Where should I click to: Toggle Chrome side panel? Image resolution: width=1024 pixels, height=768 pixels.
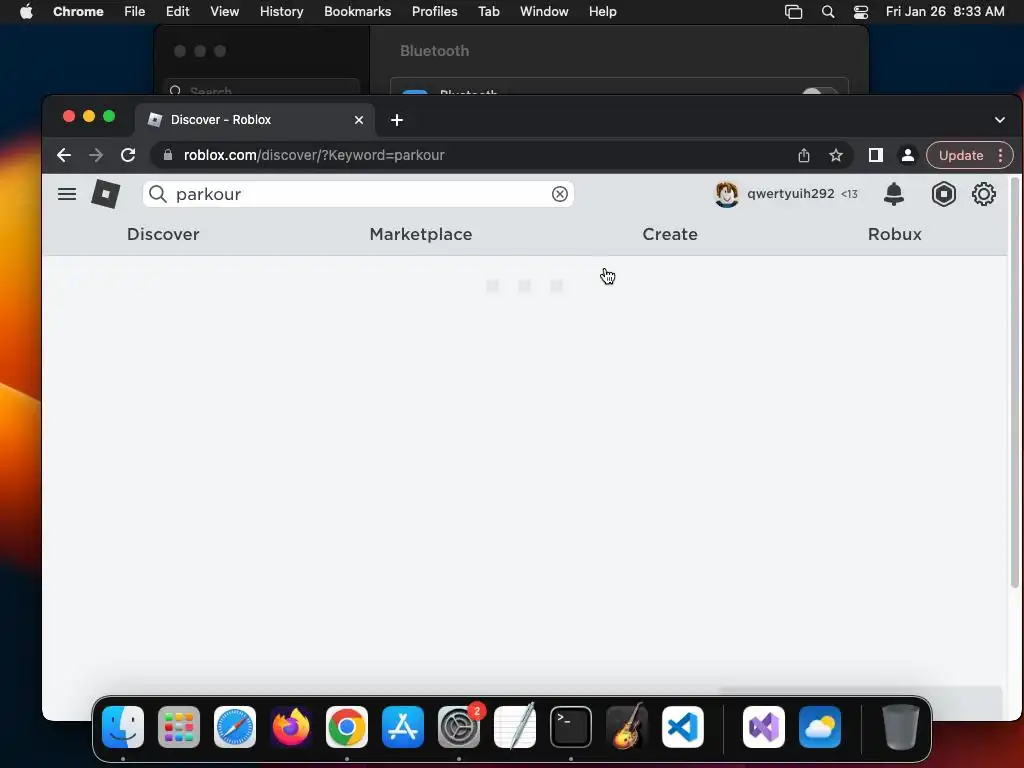coord(876,155)
